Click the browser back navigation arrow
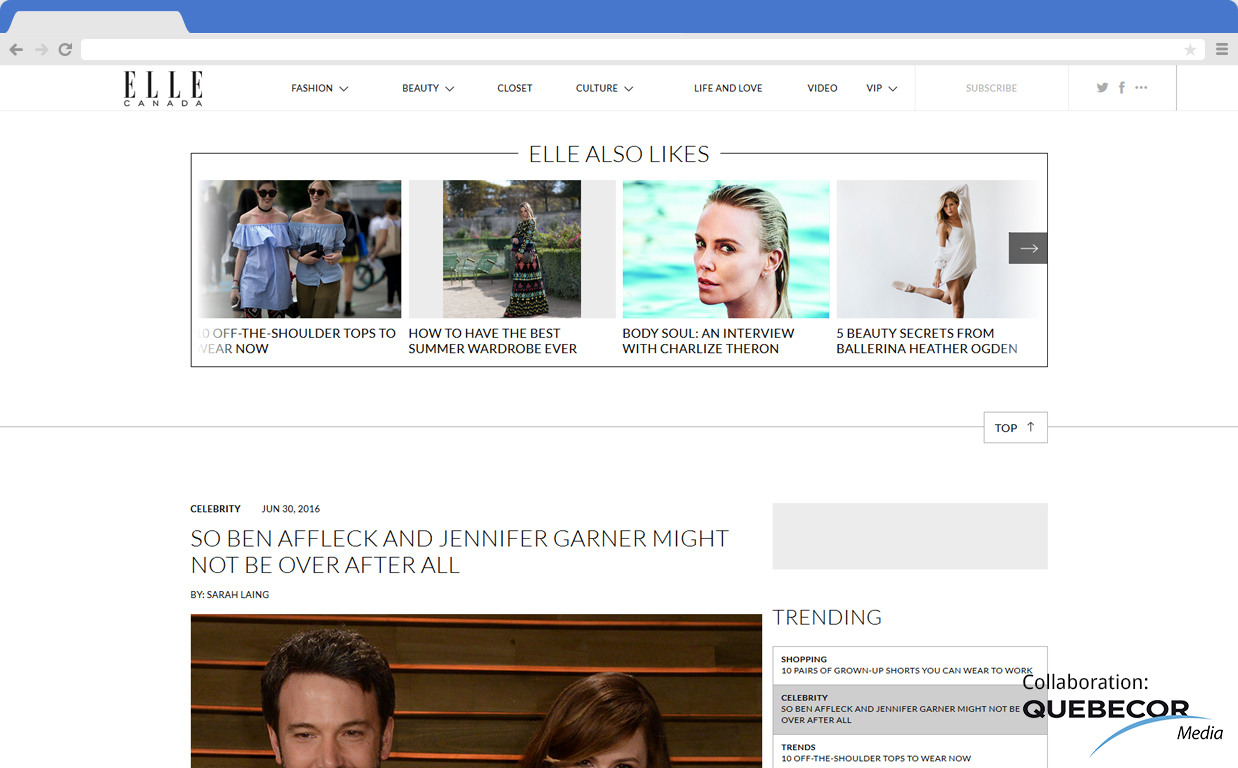 click(x=16, y=48)
